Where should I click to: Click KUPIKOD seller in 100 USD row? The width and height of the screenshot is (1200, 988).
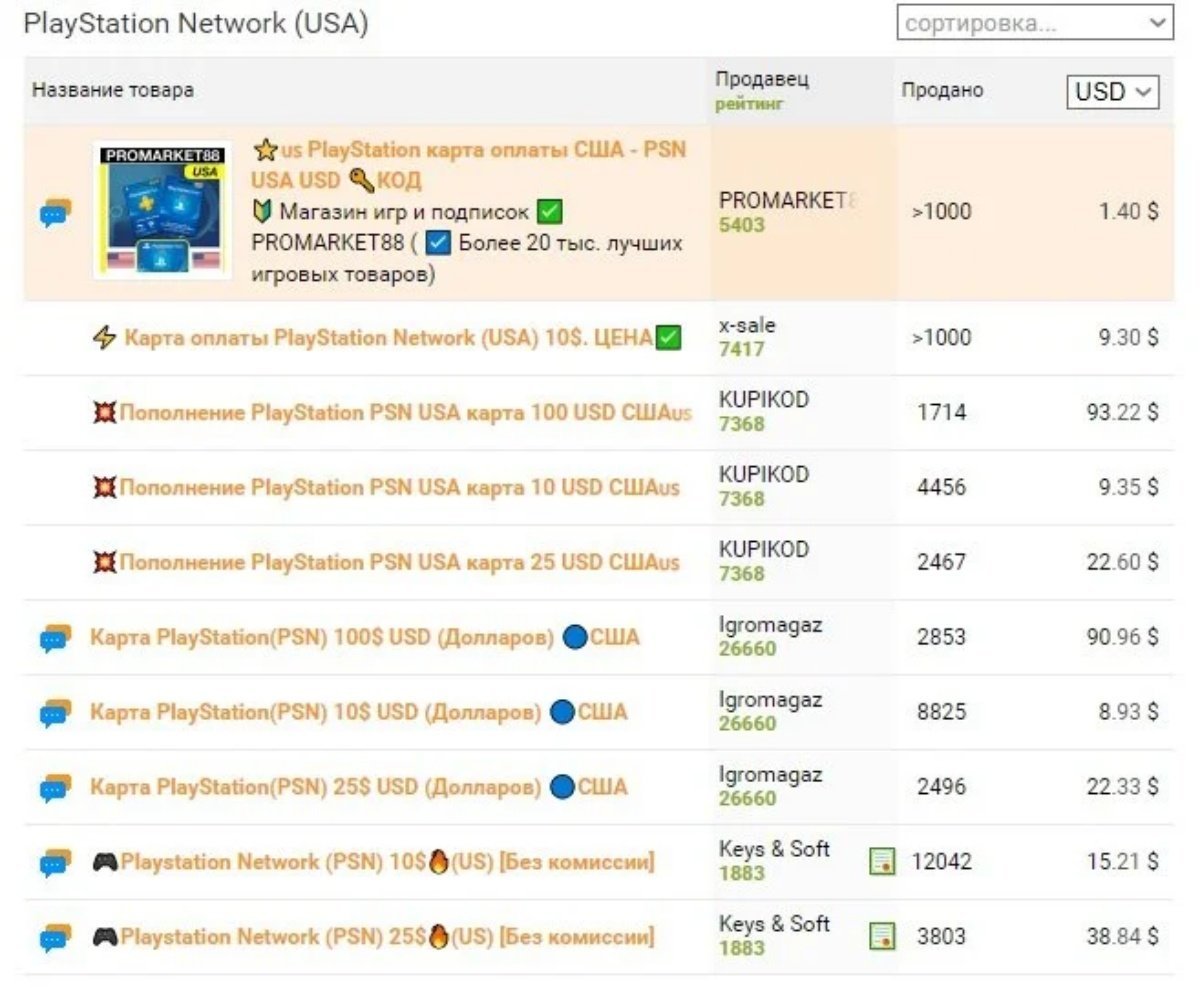point(764,399)
